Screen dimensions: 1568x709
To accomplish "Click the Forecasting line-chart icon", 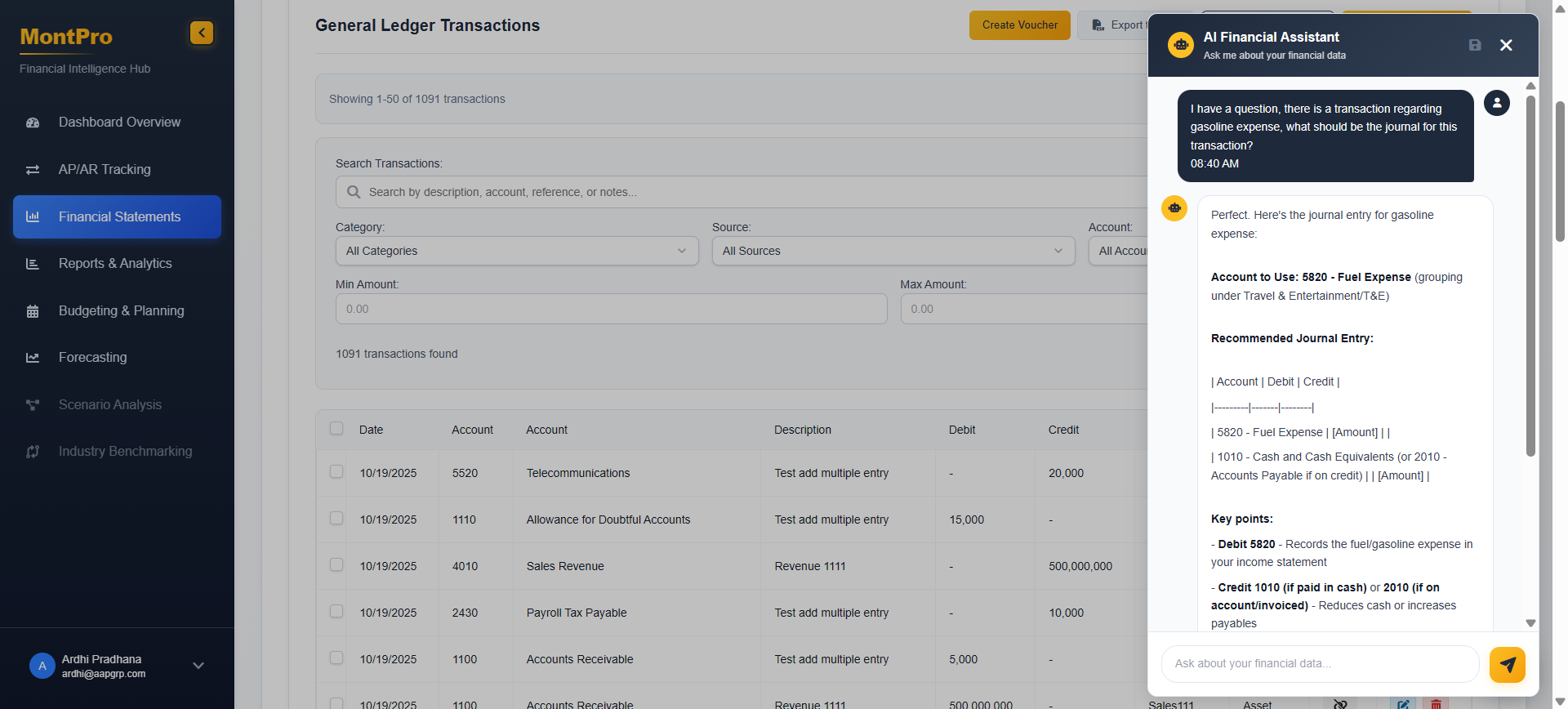I will [33, 358].
